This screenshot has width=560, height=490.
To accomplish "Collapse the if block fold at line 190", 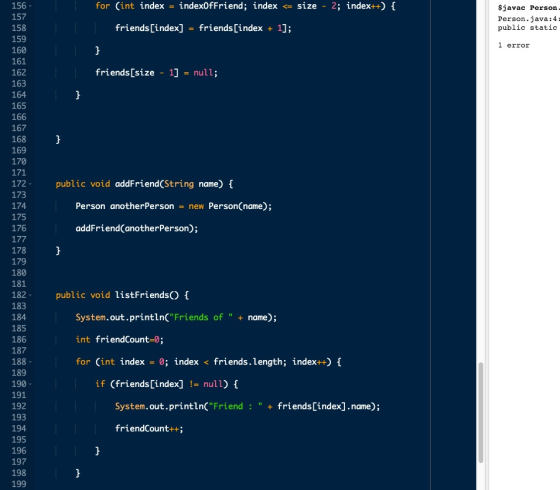I will (30, 384).
